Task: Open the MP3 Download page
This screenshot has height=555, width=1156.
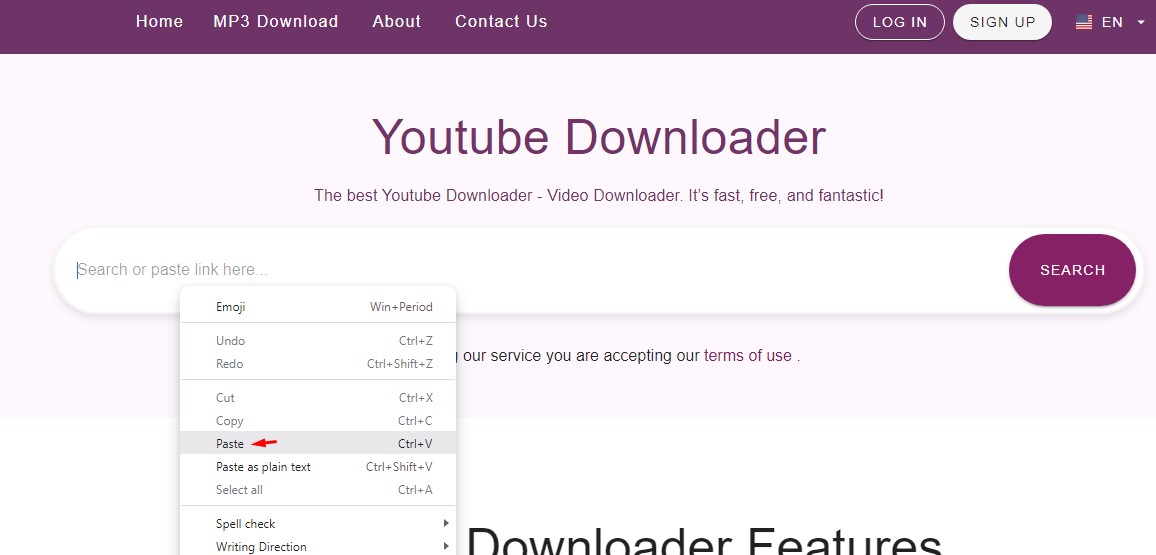Action: click(275, 21)
